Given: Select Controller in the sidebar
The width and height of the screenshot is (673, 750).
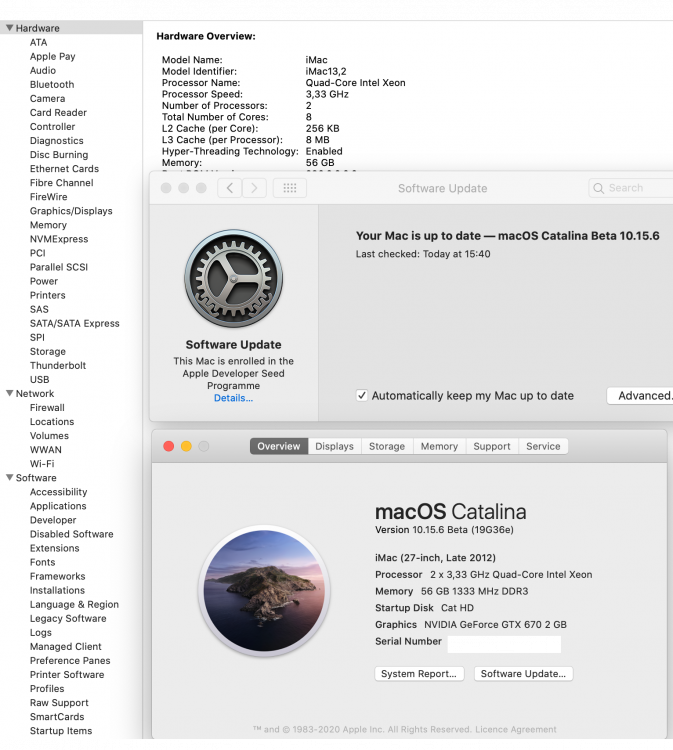Looking at the screenshot, I should click(52, 126).
